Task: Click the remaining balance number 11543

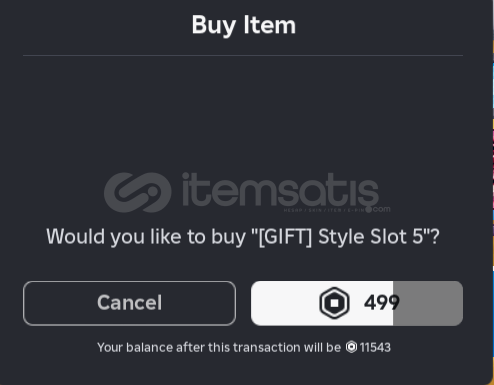Action: click(375, 347)
